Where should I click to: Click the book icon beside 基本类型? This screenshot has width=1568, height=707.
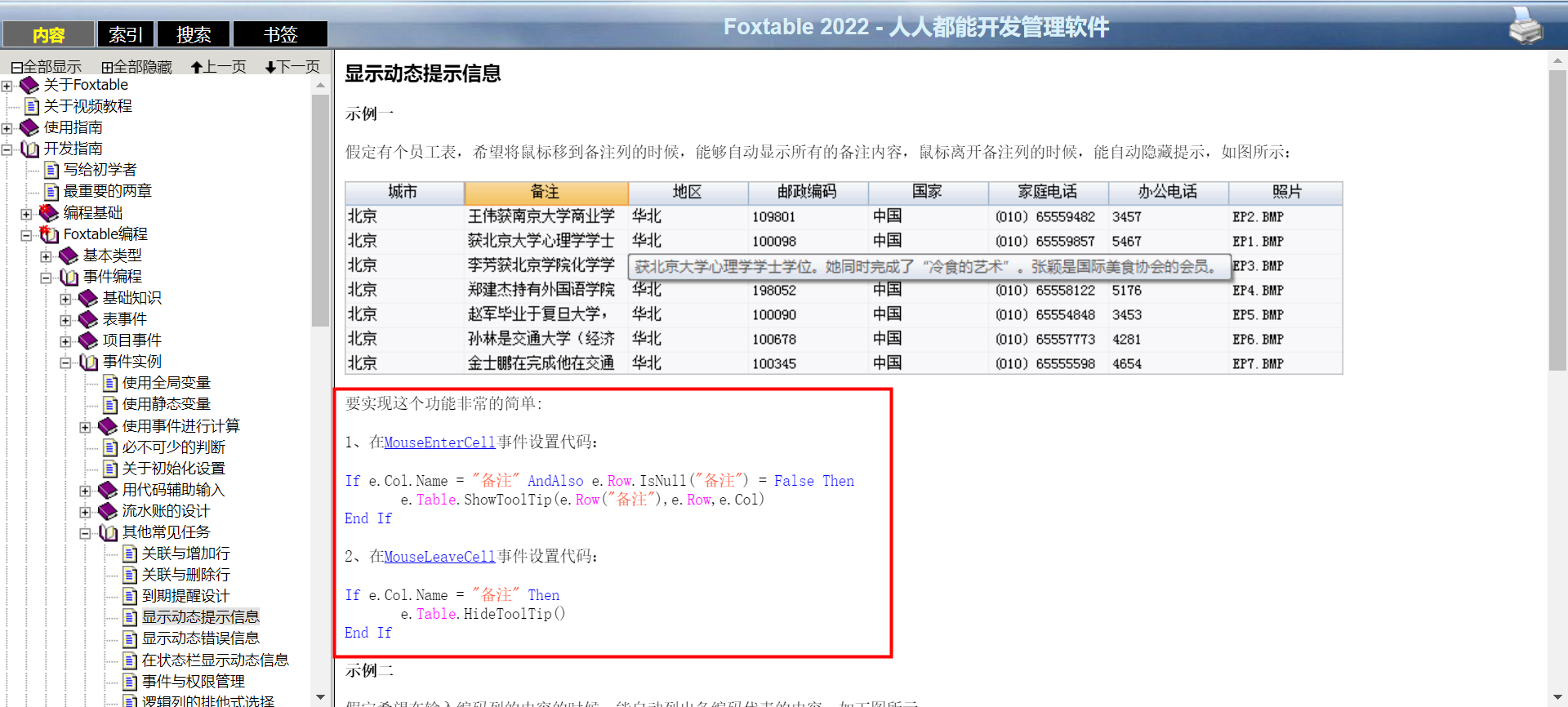pyautogui.click(x=69, y=256)
